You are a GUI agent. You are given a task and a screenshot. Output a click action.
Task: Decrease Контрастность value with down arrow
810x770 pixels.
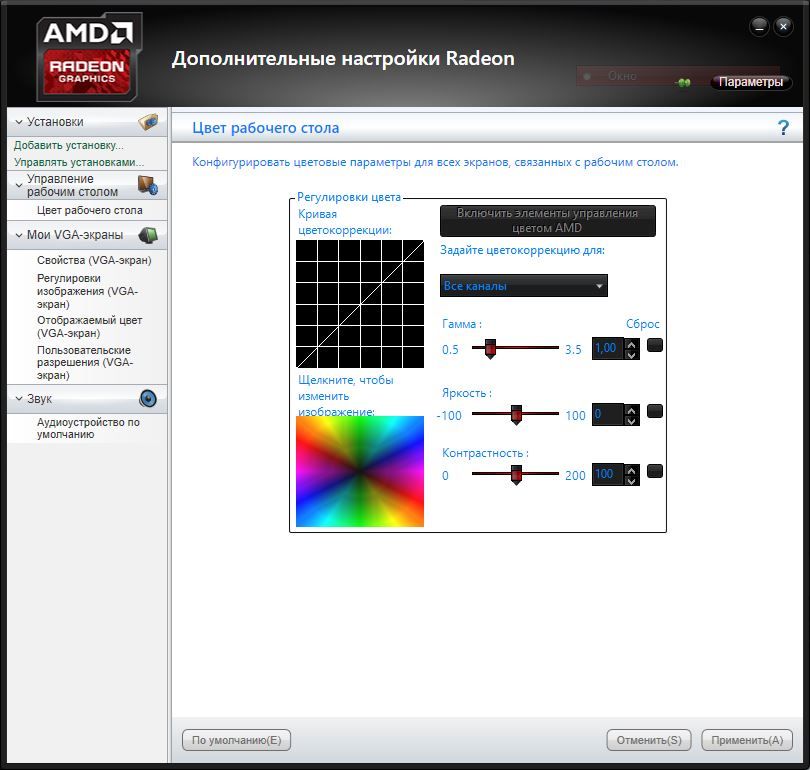pos(631,481)
